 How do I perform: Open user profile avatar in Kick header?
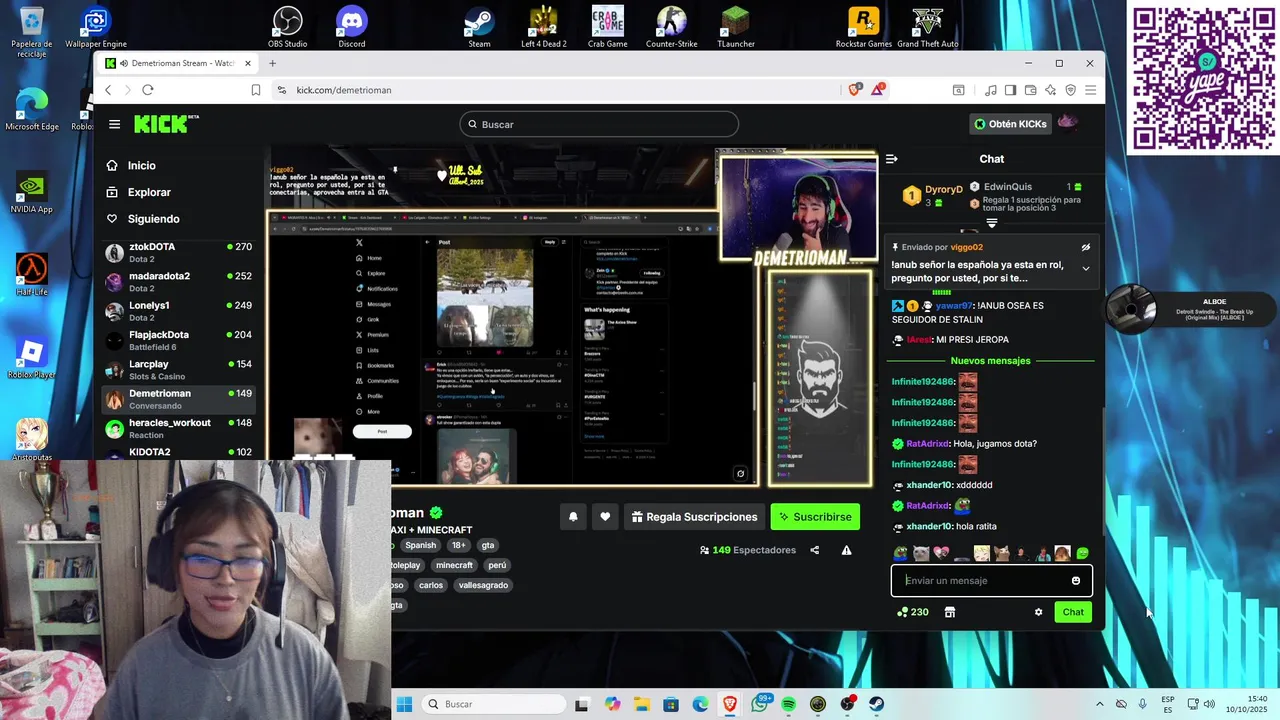pyautogui.click(x=1068, y=123)
